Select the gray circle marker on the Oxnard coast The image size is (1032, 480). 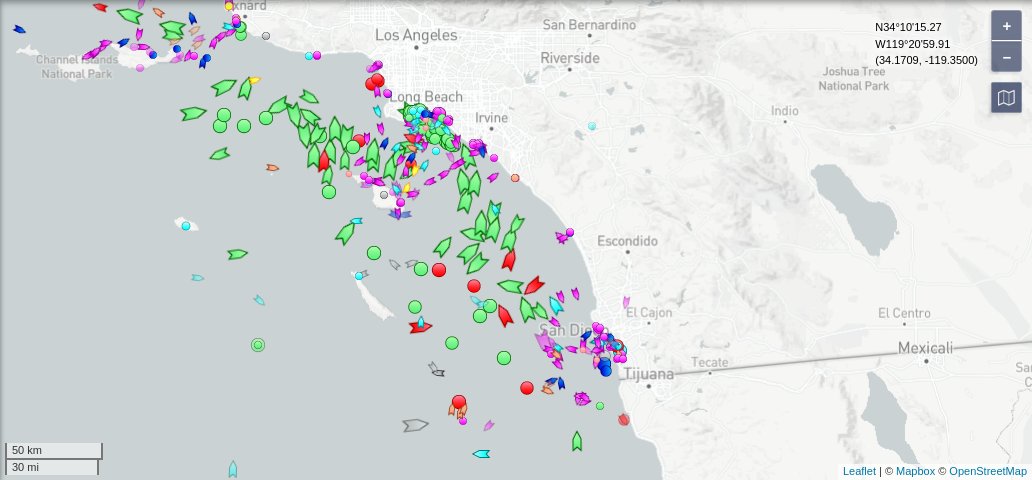pyautogui.click(x=266, y=36)
